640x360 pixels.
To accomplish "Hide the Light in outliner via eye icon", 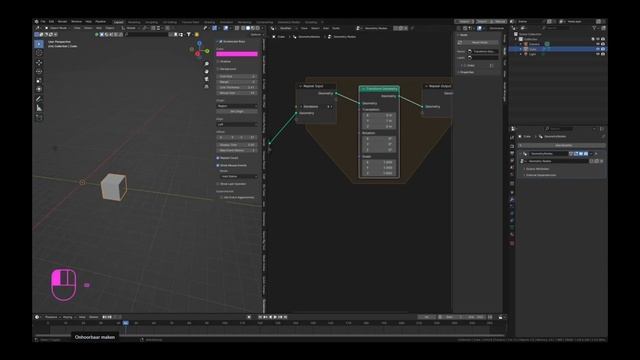I will point(598,54).
